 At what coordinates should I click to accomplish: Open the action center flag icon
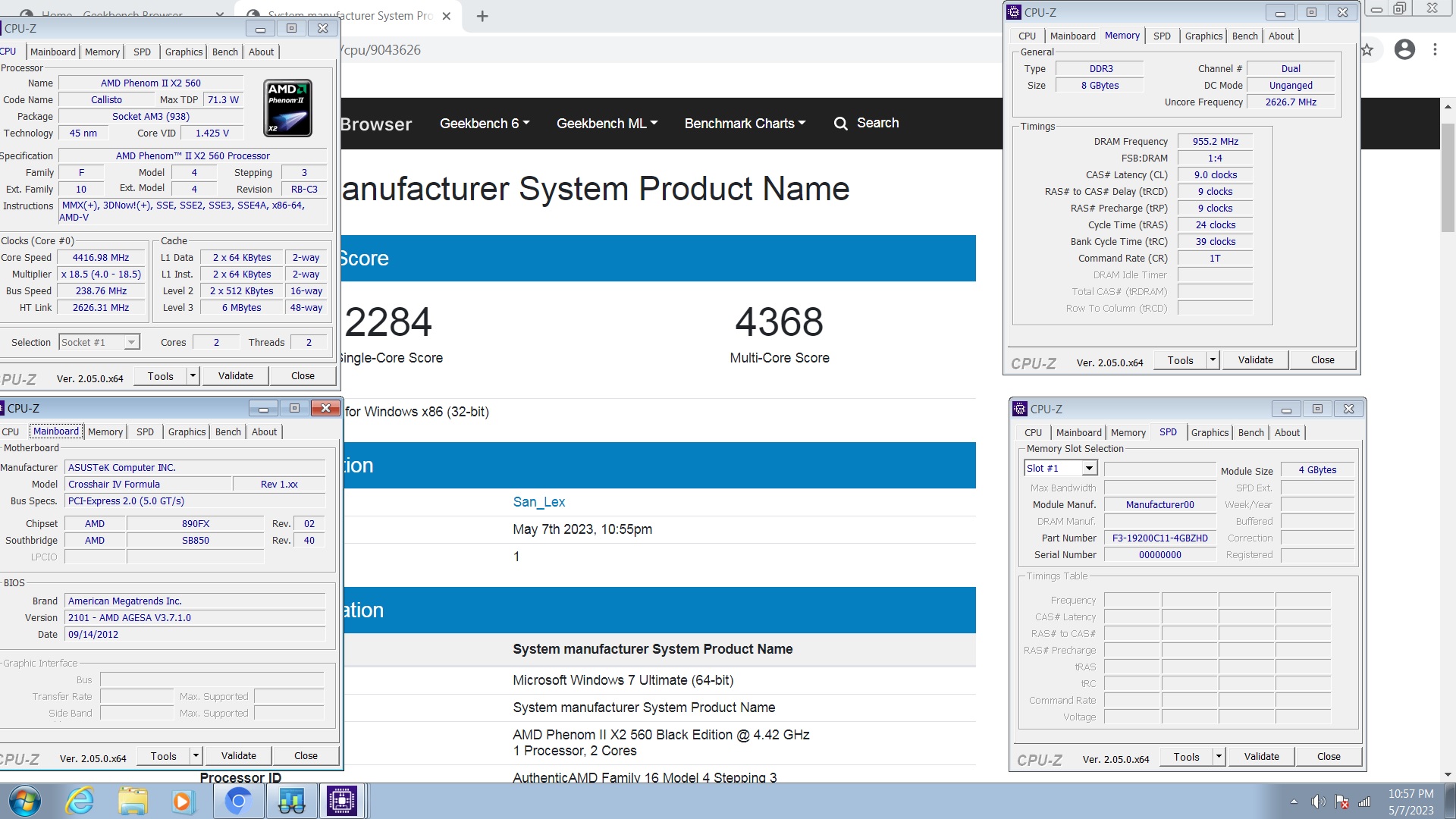(x=1341, y=802)
